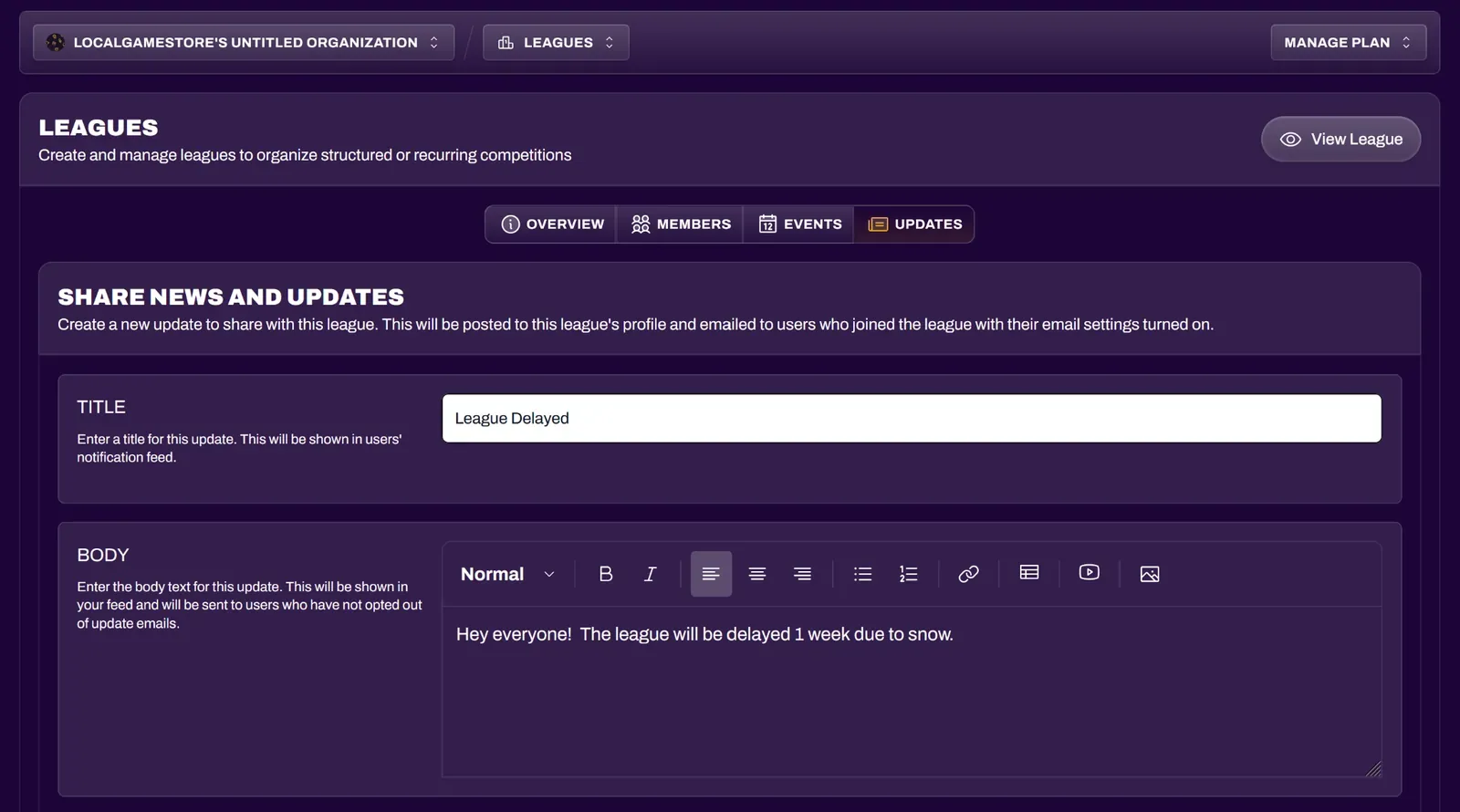This screenshot has height=812, width=1460.
Task: Insert a numbered list
Action: point(908,574)
